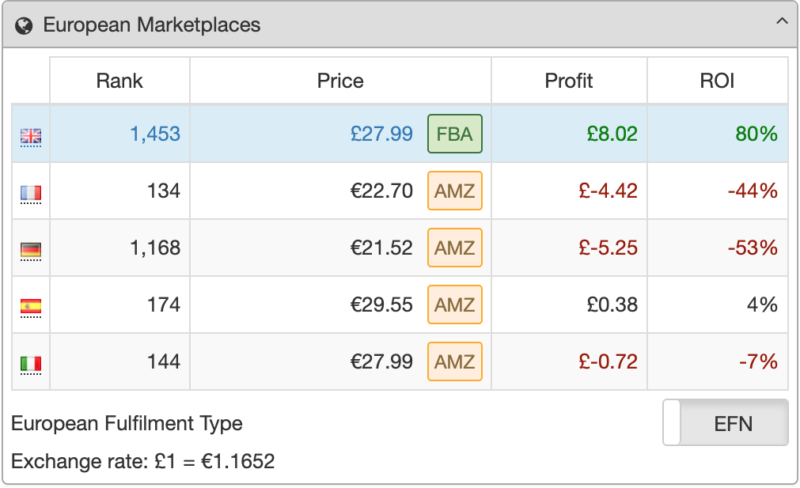Screen dimensions: 800x488
Task: Click the UK flag icon
Action: coord(31,136)
